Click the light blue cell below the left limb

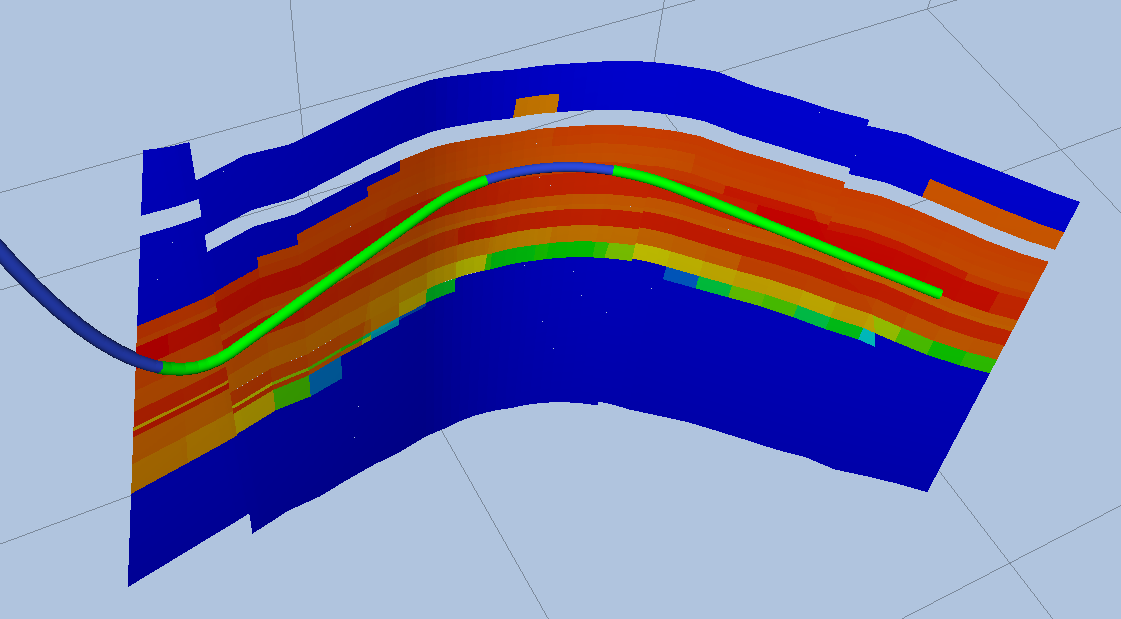[325, 378]
